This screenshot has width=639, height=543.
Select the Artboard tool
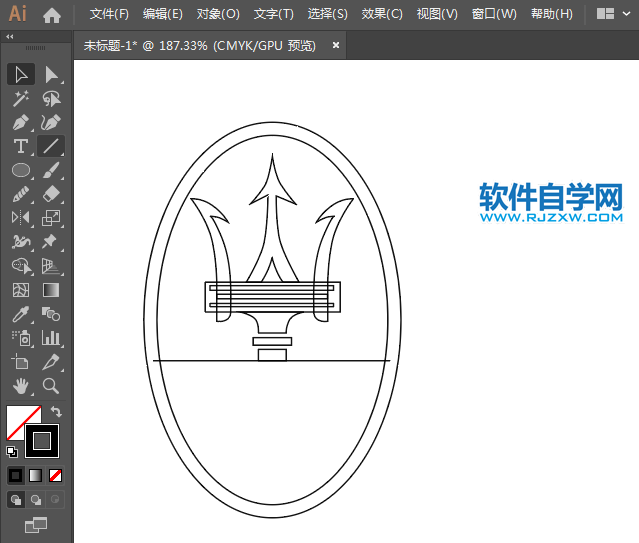click(x=21, y=362)
